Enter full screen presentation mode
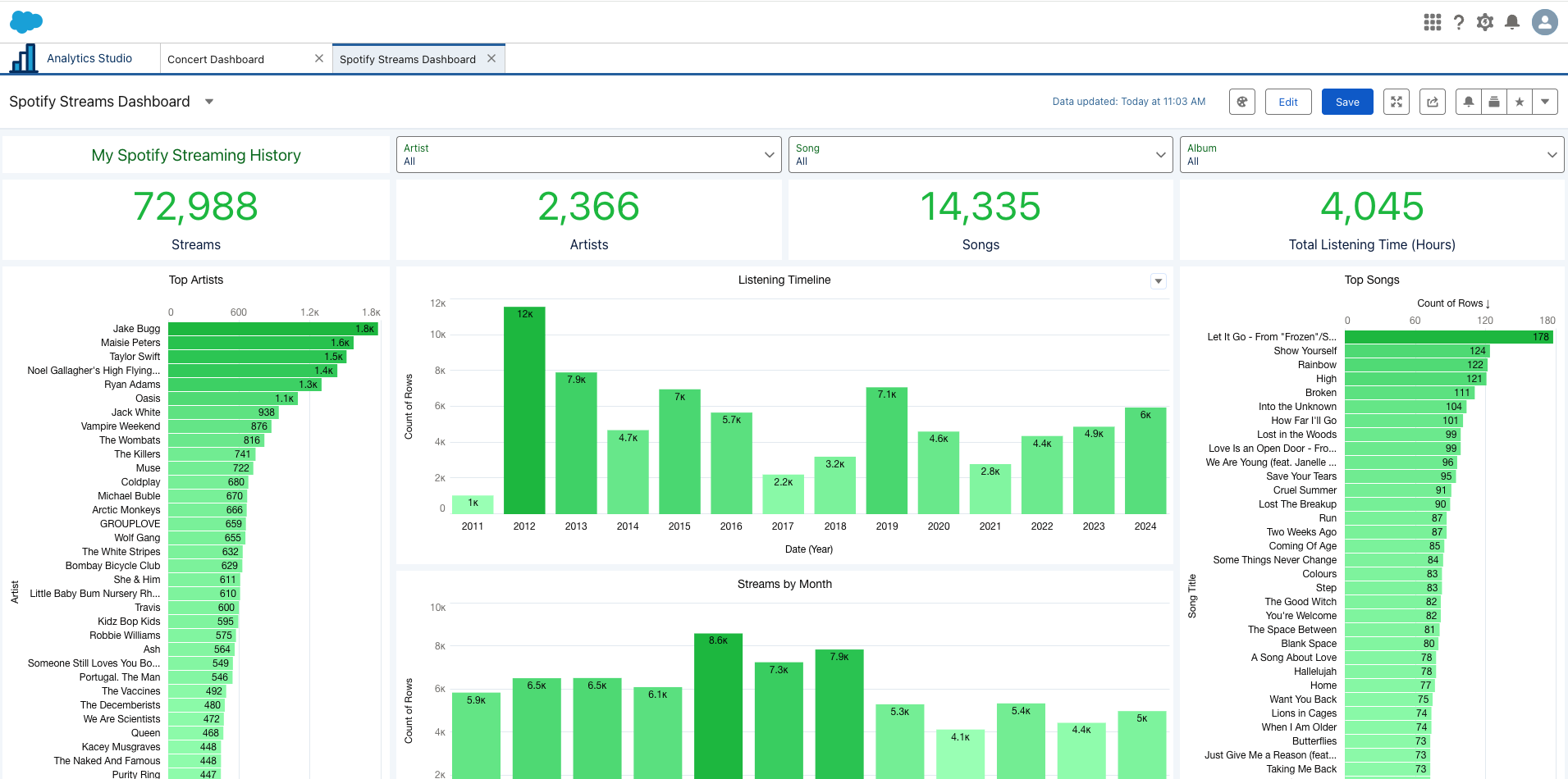Viewport: 1568px width, 779px height. (x=1397, y=102)
